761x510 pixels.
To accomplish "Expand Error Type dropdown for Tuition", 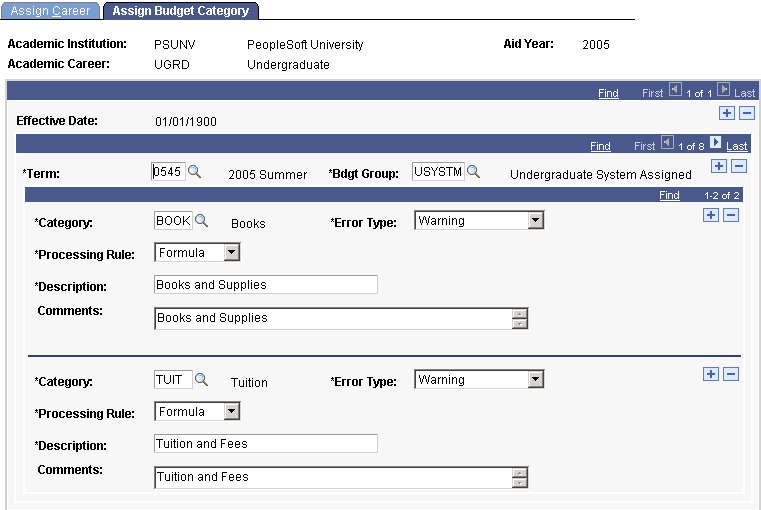I will point(535,379).
